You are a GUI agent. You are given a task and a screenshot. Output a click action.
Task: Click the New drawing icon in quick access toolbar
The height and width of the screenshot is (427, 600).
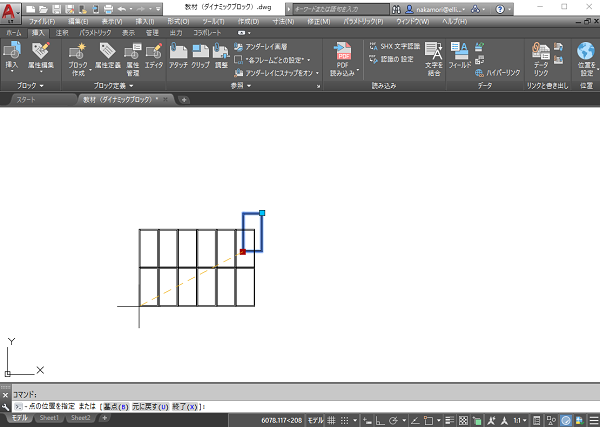pos(30,9)
